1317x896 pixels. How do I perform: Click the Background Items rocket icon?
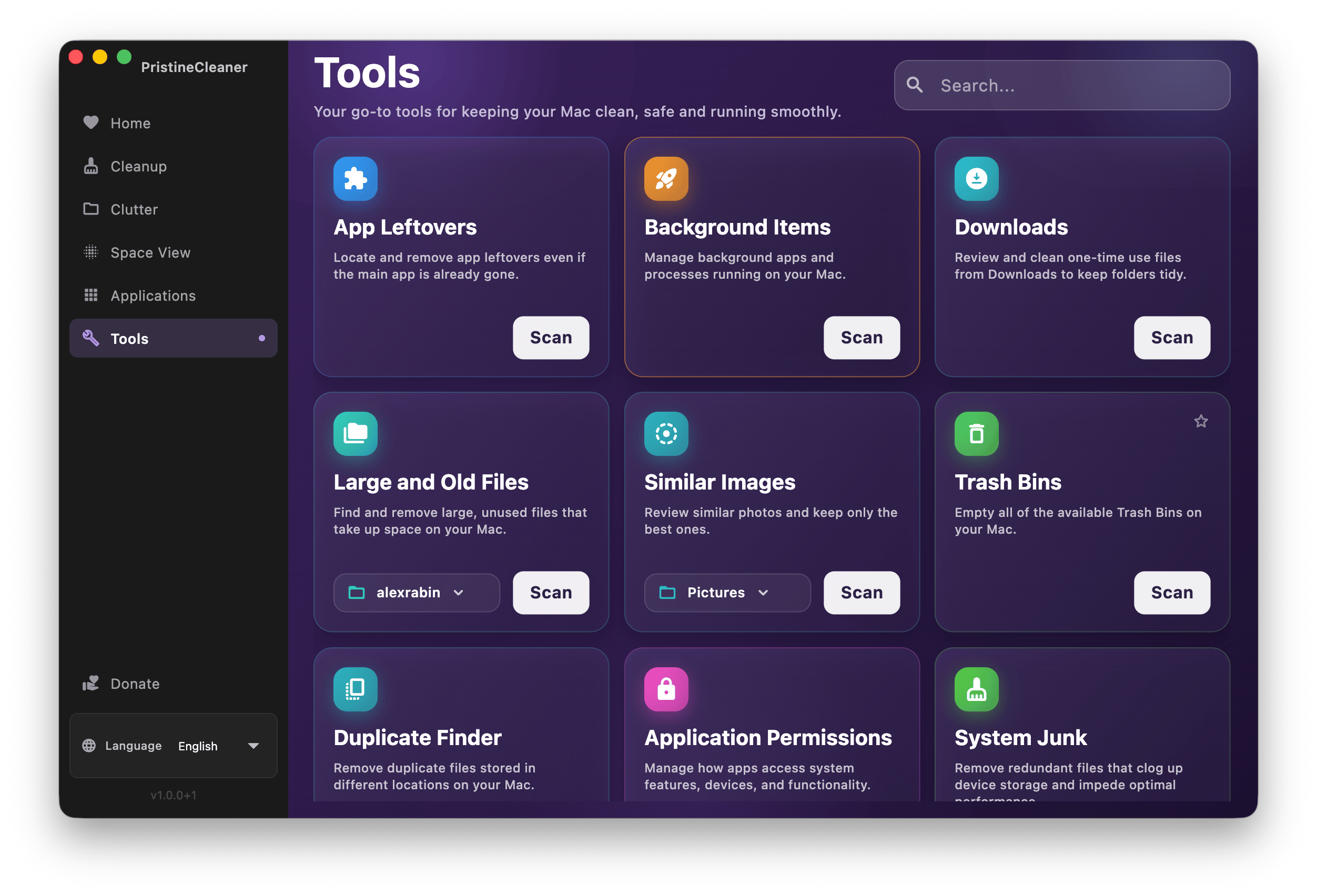[666, 179]
